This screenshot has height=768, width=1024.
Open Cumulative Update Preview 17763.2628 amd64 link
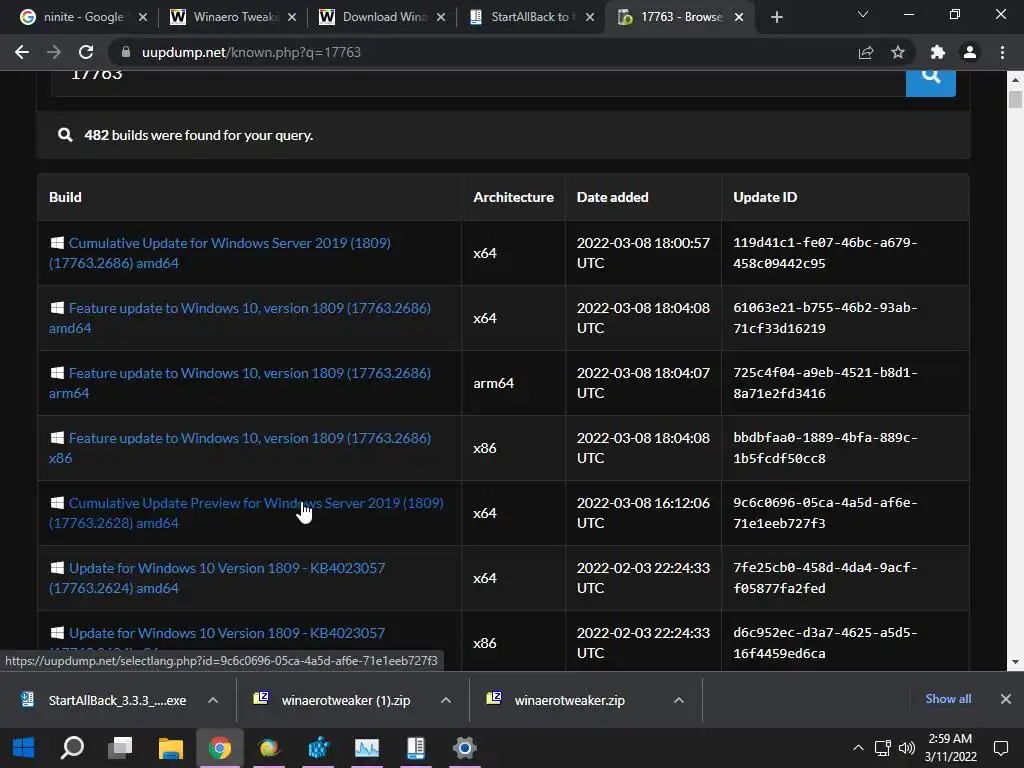tap(246, 513)
